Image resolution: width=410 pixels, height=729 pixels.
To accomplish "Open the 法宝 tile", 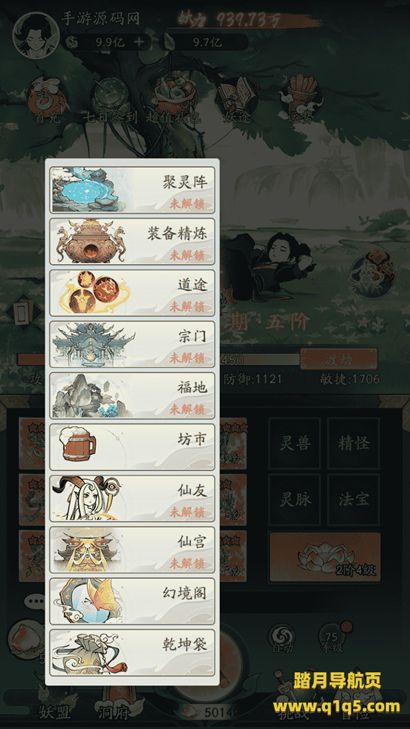I will [353, 500].
